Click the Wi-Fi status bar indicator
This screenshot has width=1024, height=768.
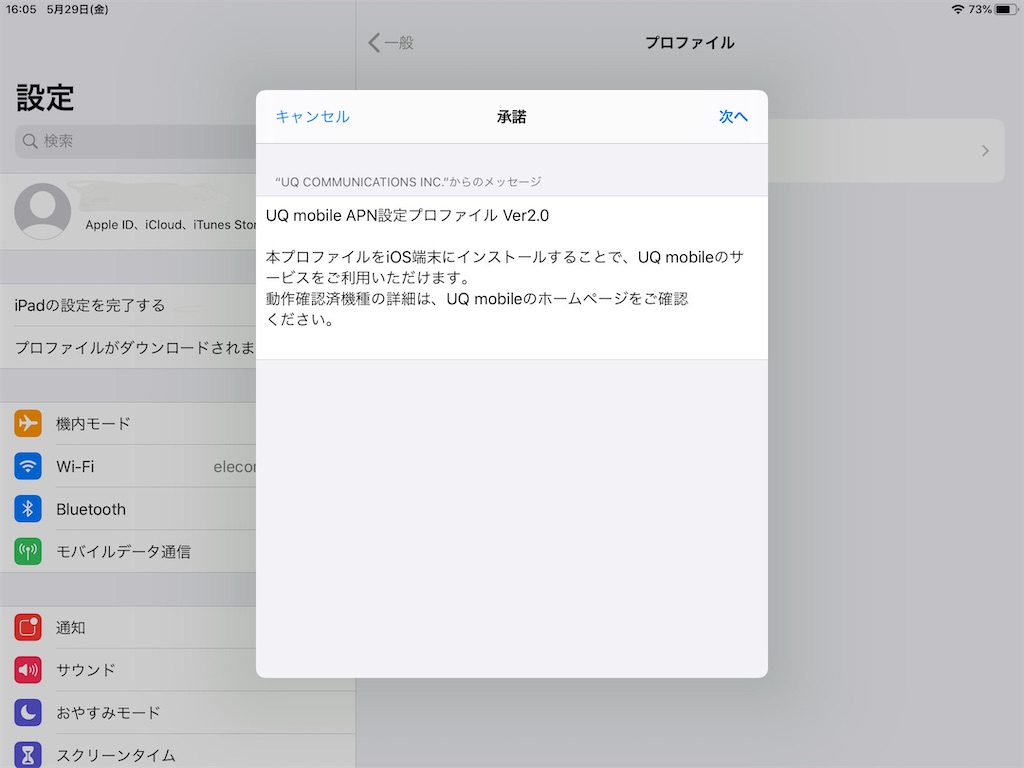[958, 9]
